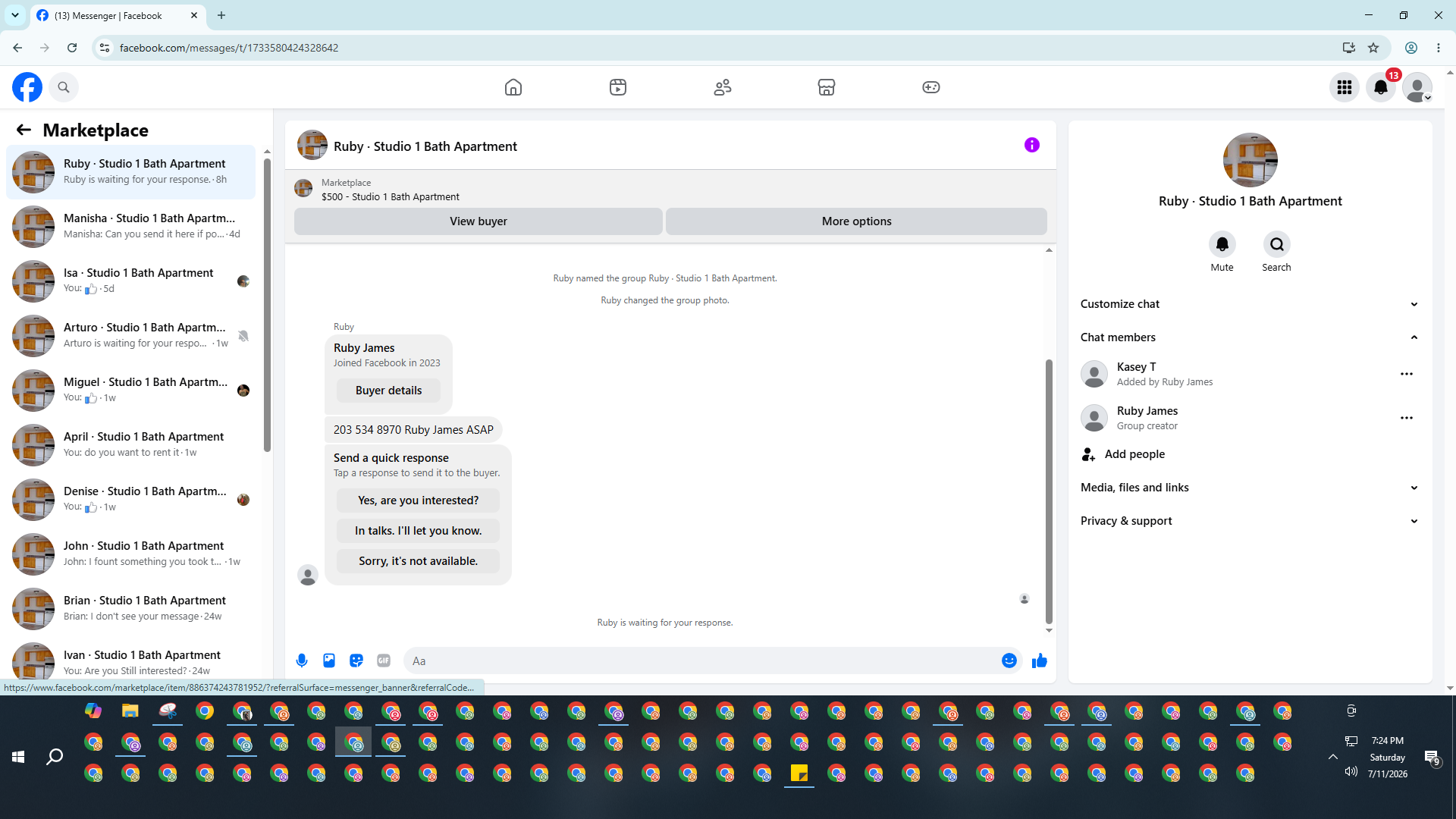Open the tab search dropdown arrow
This screenshot has width=1456, height=819.
point(15,15)
